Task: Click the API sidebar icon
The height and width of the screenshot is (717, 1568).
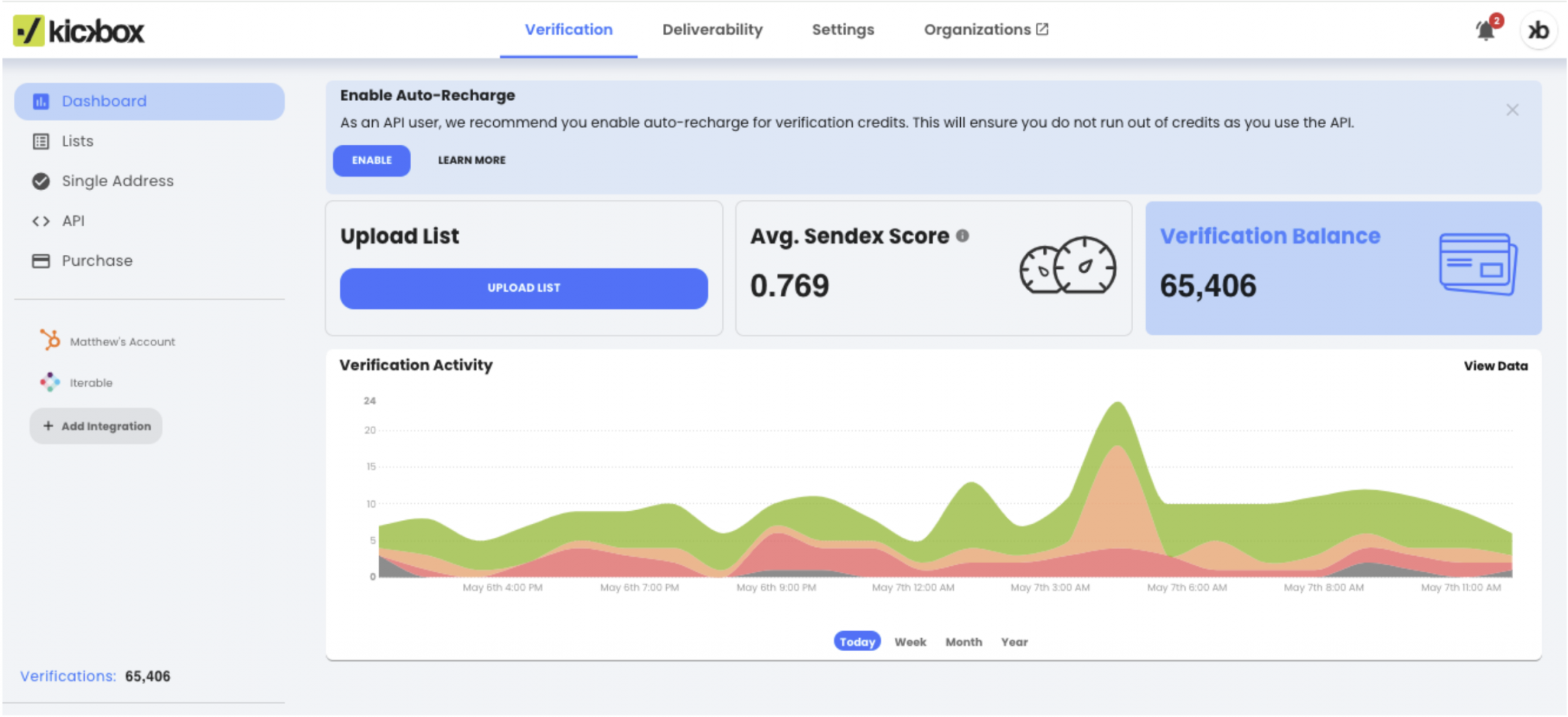Action: tap(40, 221)
